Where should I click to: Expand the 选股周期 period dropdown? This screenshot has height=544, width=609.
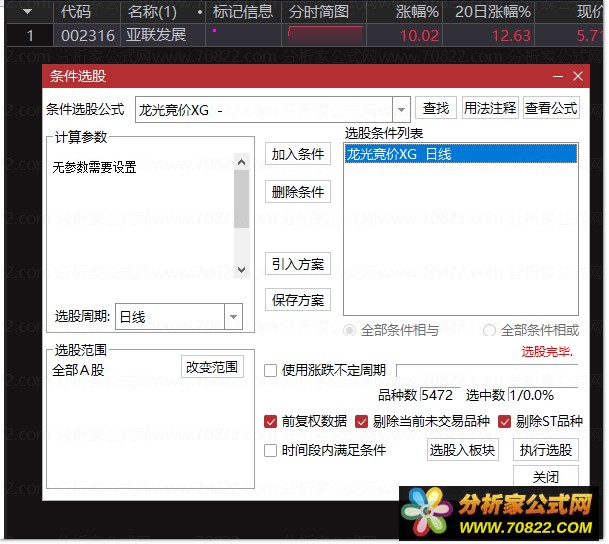point(233,316)
